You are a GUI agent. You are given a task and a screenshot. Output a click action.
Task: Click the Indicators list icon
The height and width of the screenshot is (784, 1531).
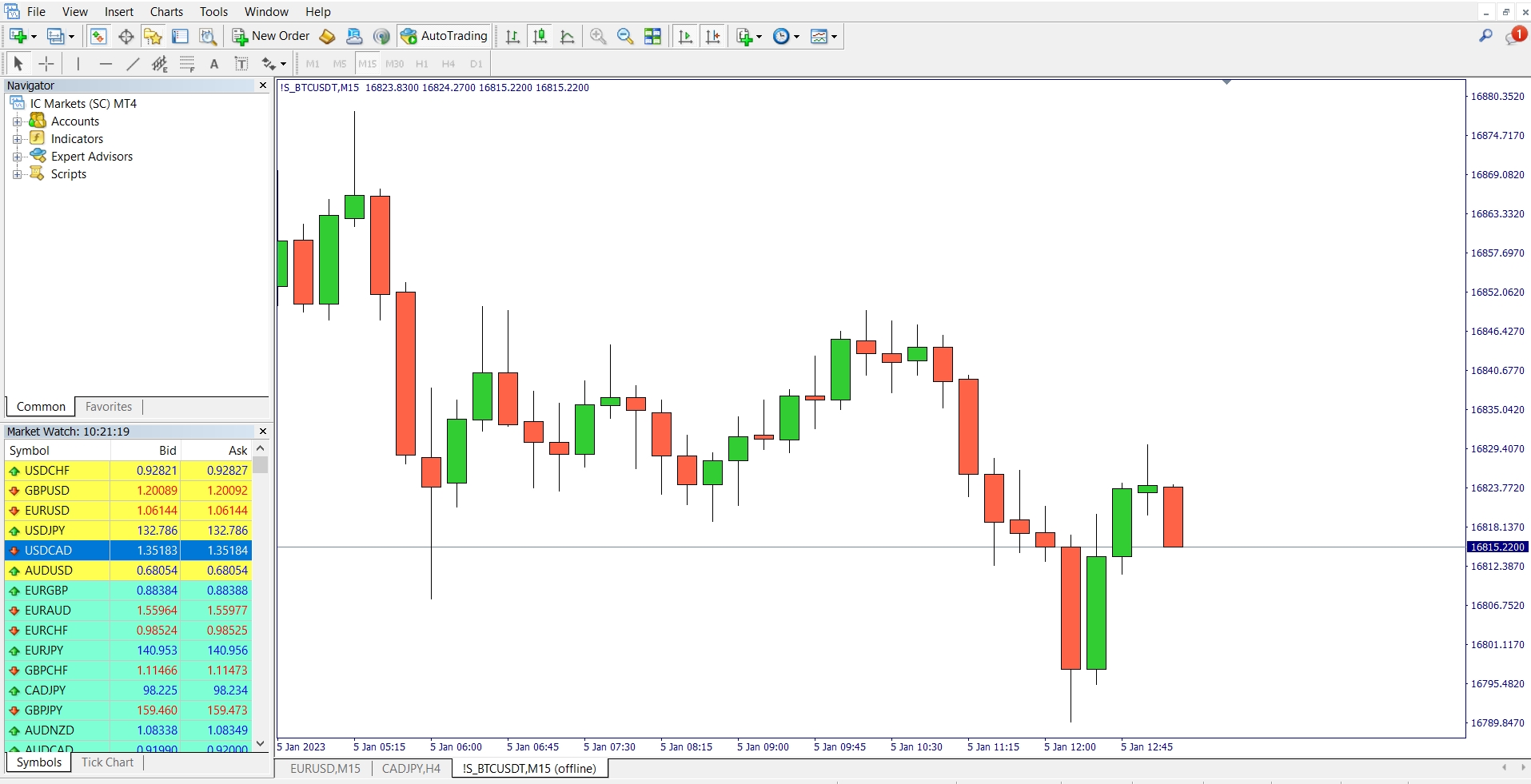744,36
